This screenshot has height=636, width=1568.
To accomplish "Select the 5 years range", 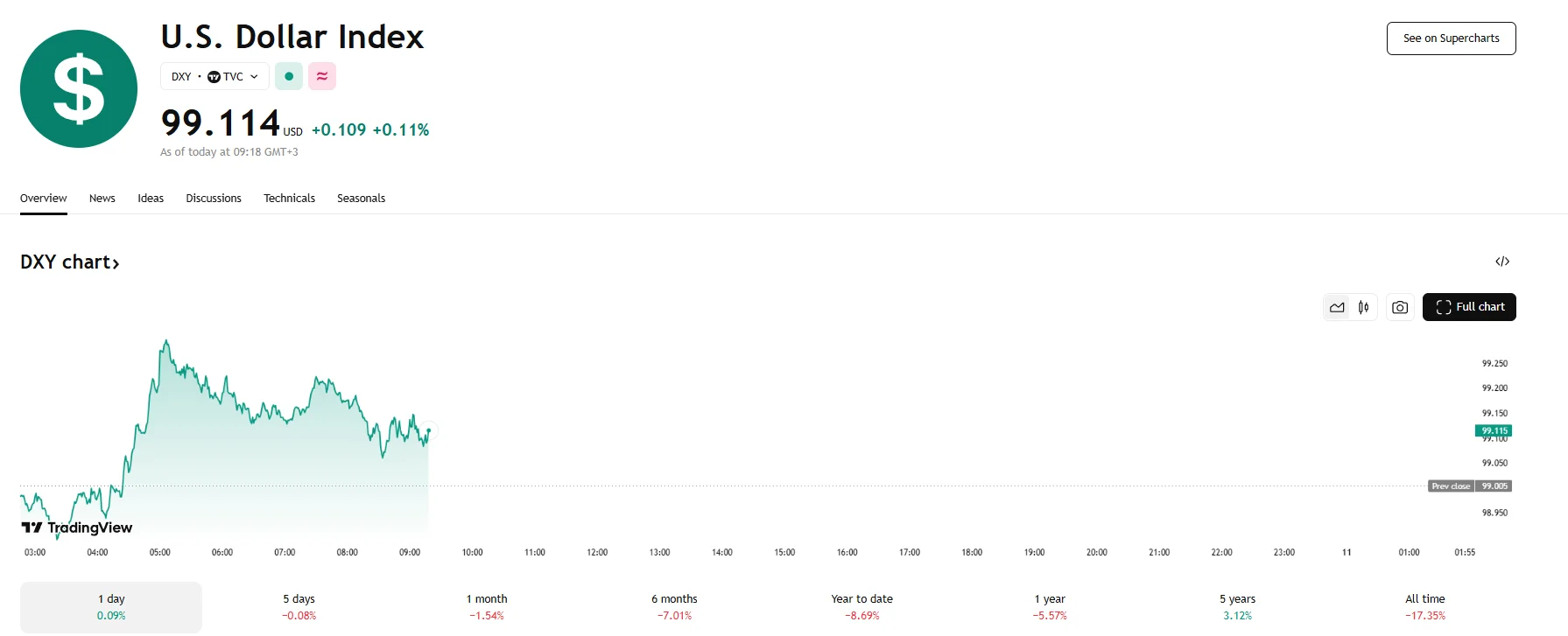I will [x=1237, y=606].
